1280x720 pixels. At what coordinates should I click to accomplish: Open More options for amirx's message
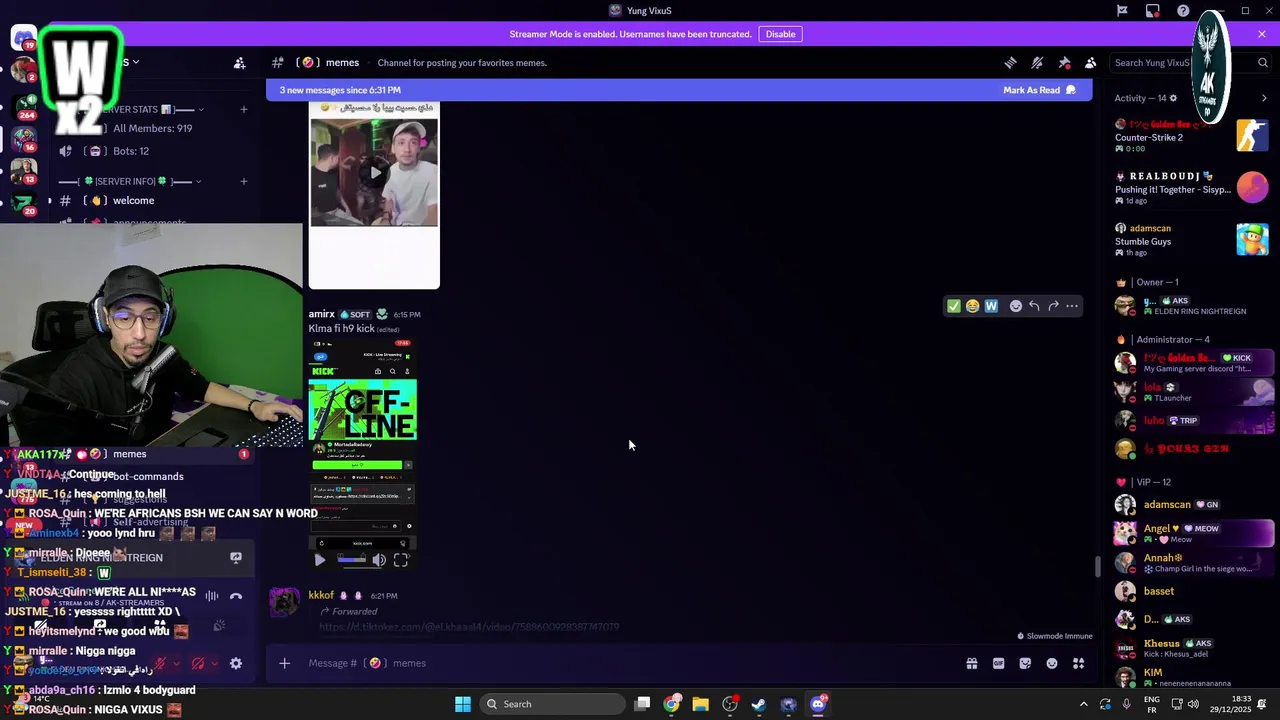[x=1072, y=306]
